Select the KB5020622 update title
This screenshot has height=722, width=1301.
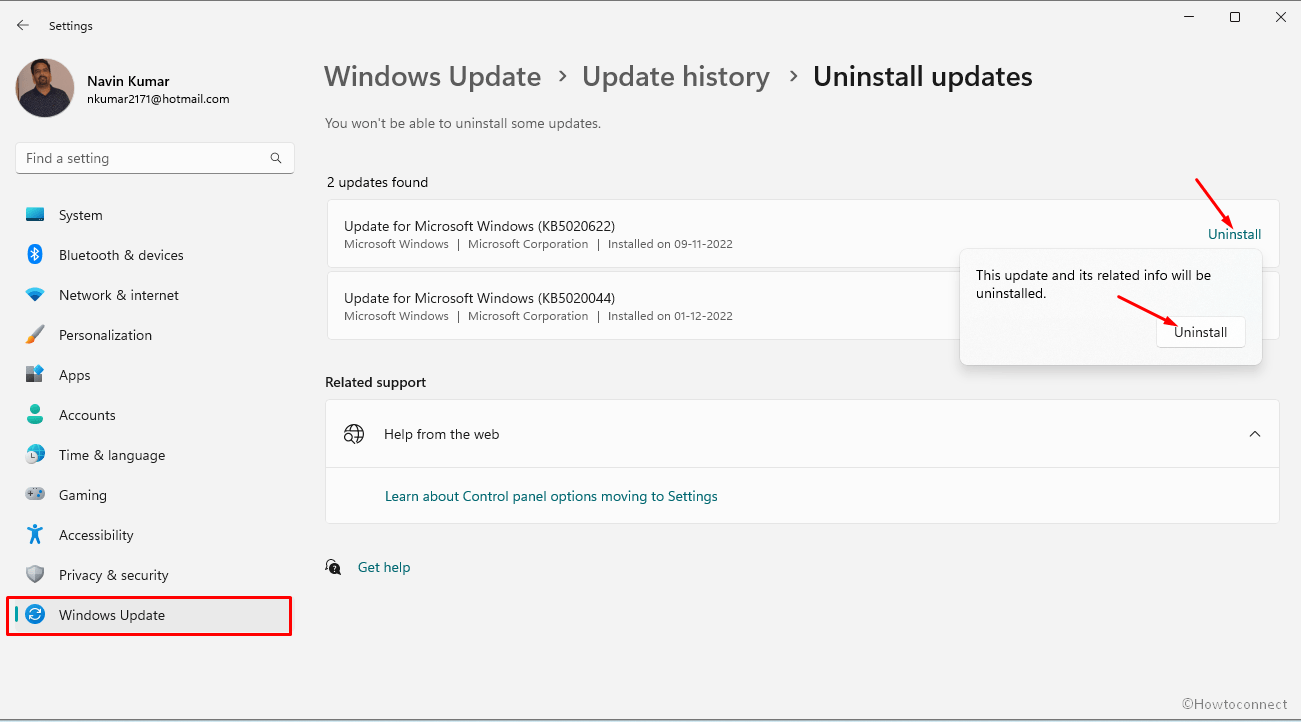479,226
